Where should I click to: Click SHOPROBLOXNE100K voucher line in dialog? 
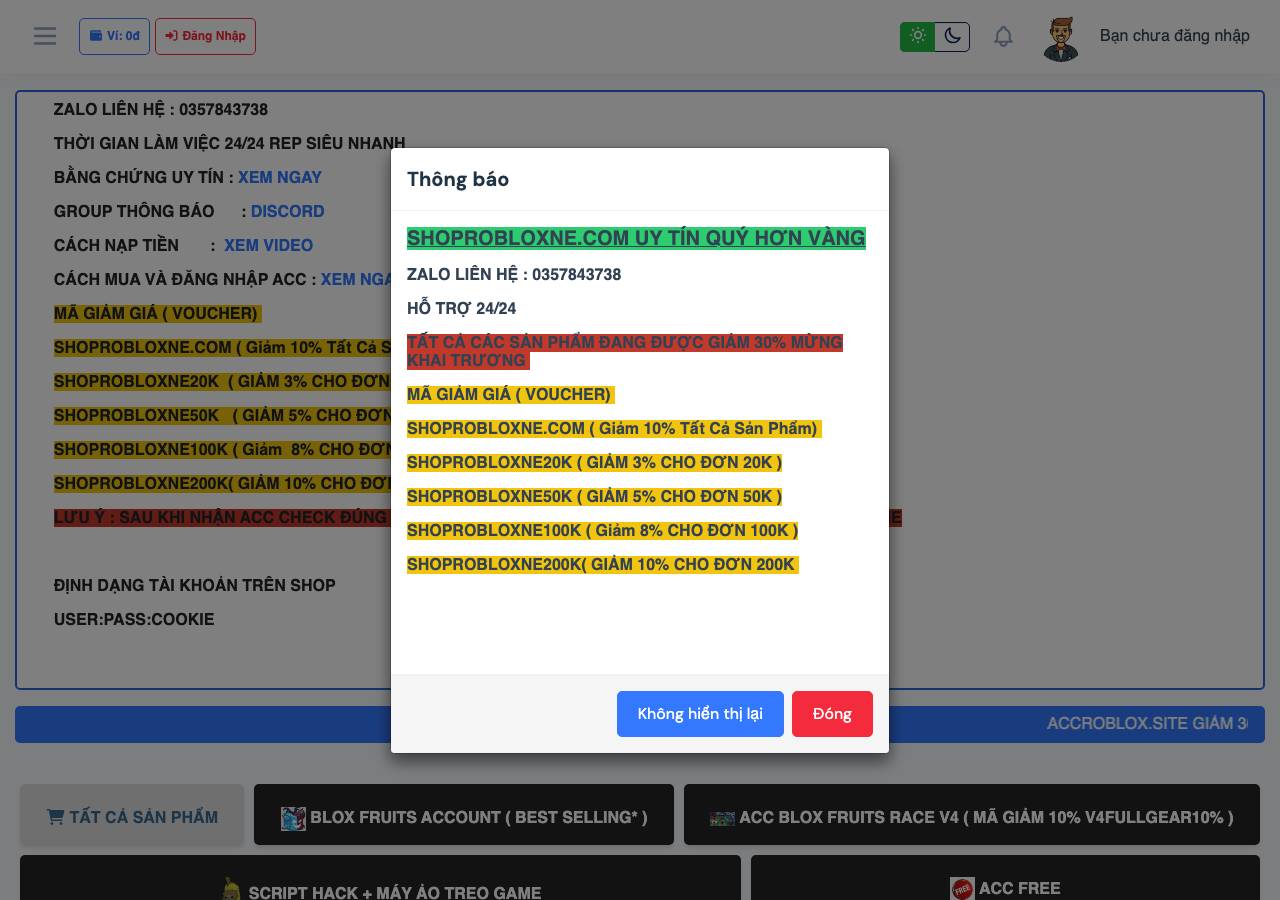tap(603, 530)
